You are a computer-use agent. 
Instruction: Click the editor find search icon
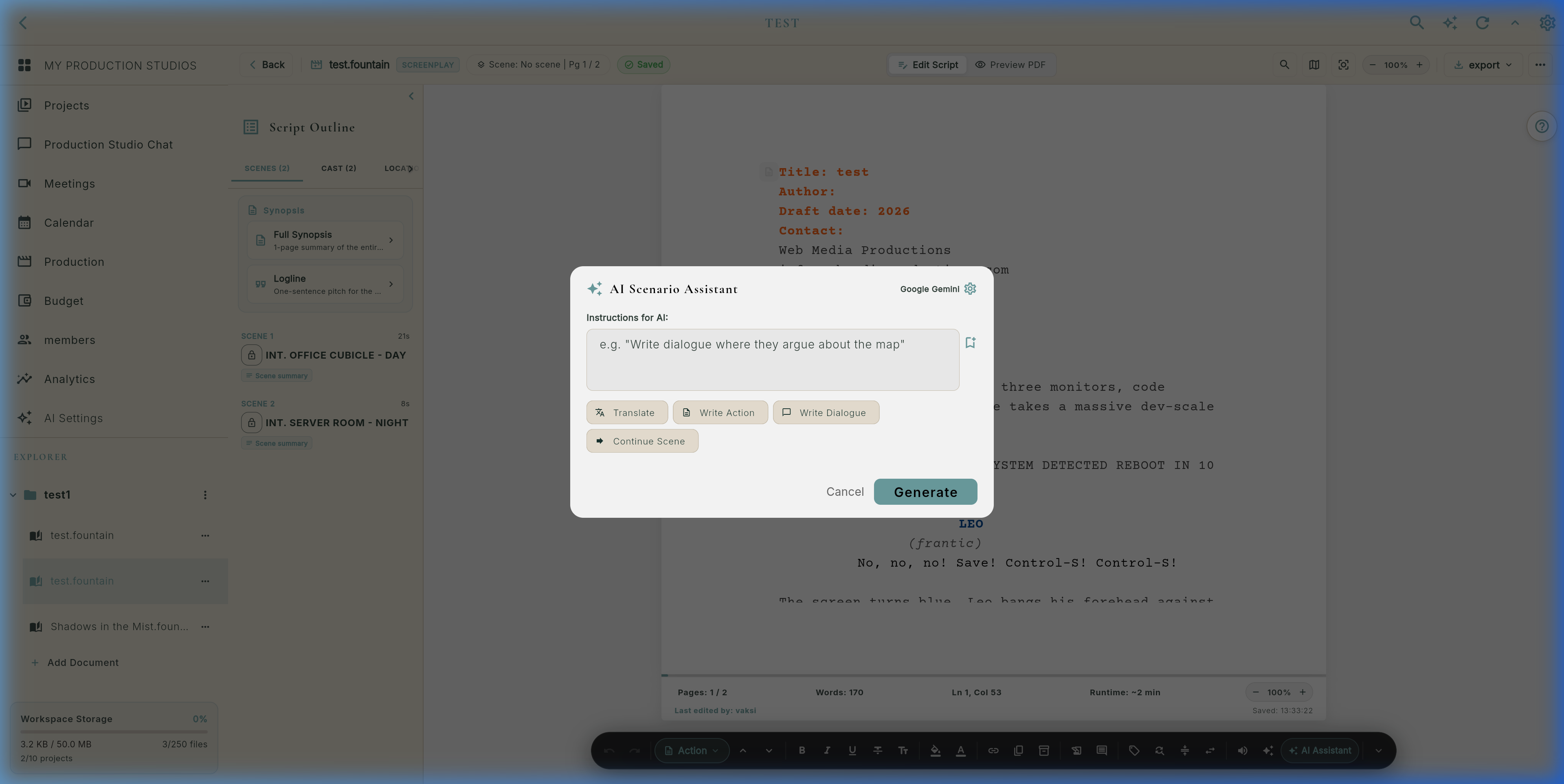click(x=1284, y=65)
